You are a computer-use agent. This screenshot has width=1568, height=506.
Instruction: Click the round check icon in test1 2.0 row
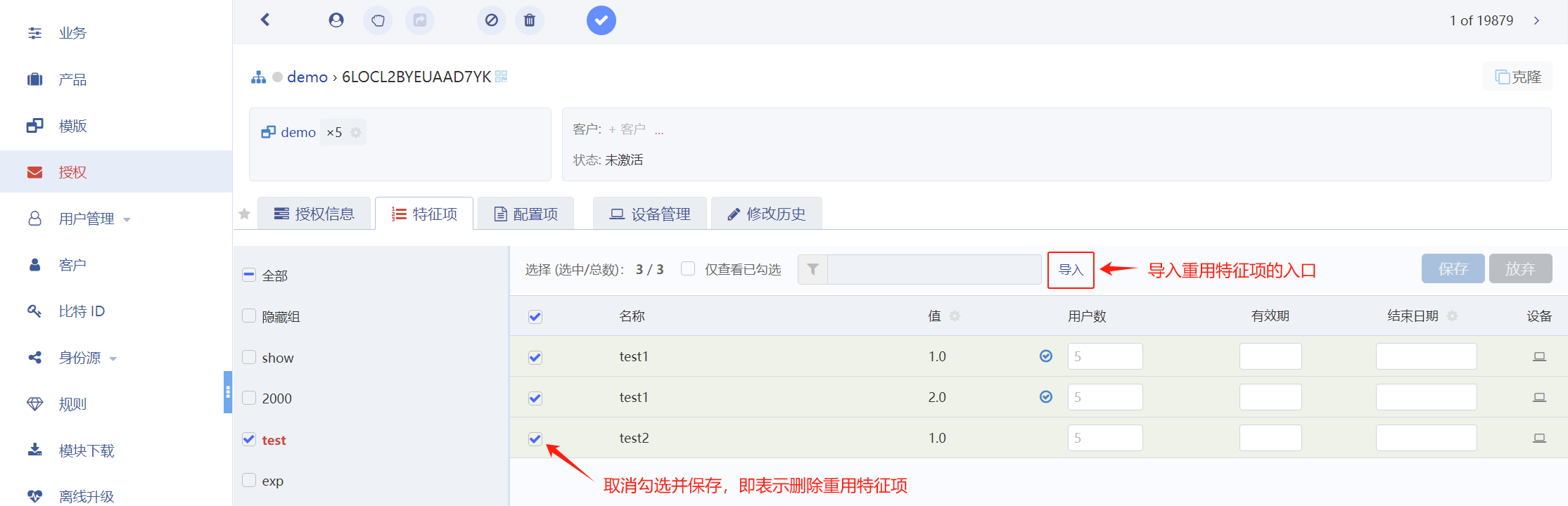1046,397
